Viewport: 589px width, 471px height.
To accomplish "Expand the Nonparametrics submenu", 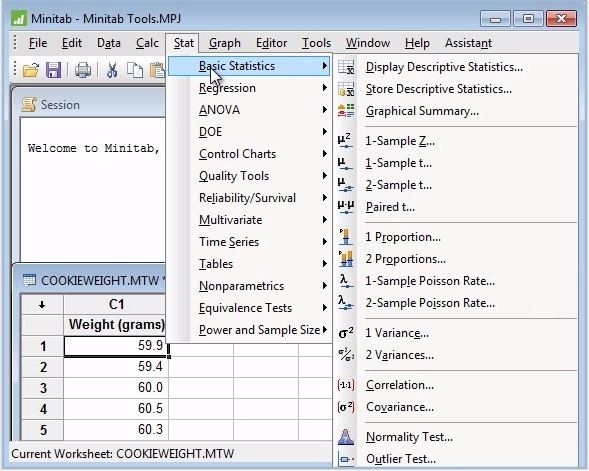I will click(249, 286).
